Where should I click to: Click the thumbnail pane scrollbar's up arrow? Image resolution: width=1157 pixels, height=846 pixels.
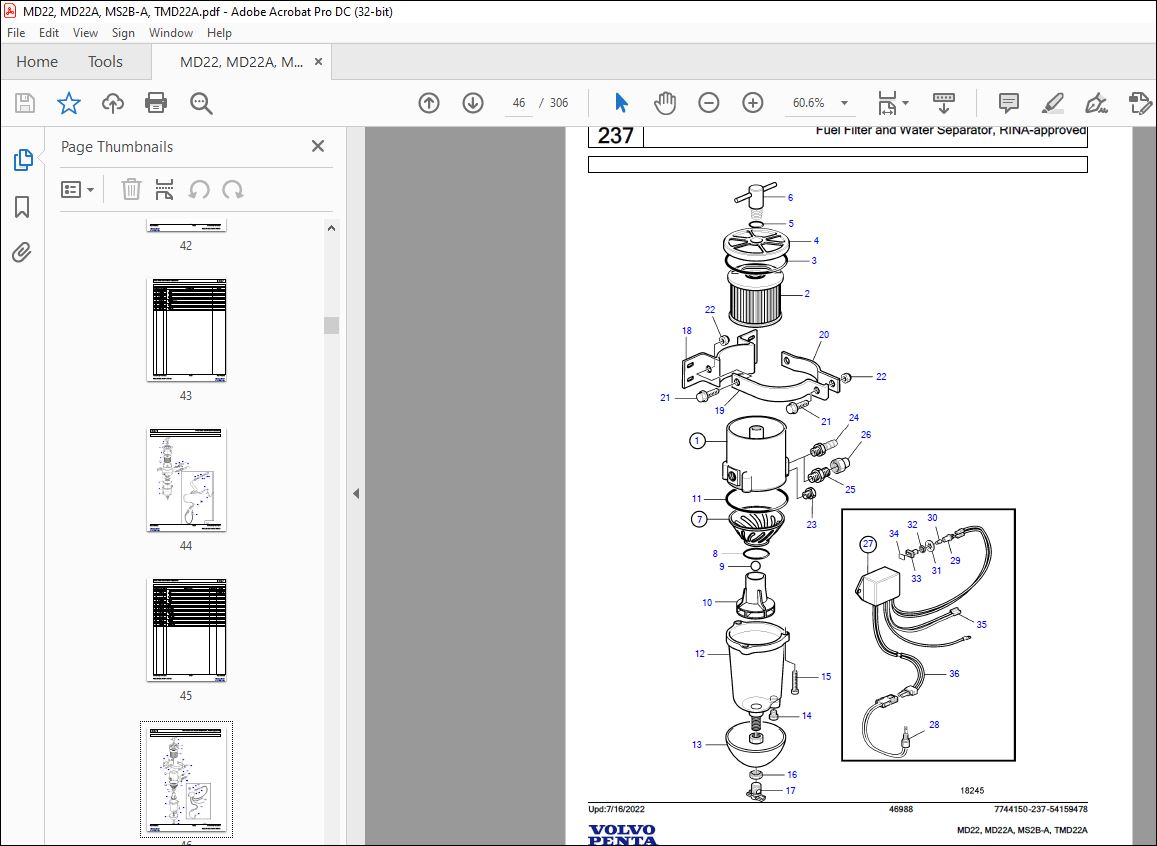[x=331, y=228]
